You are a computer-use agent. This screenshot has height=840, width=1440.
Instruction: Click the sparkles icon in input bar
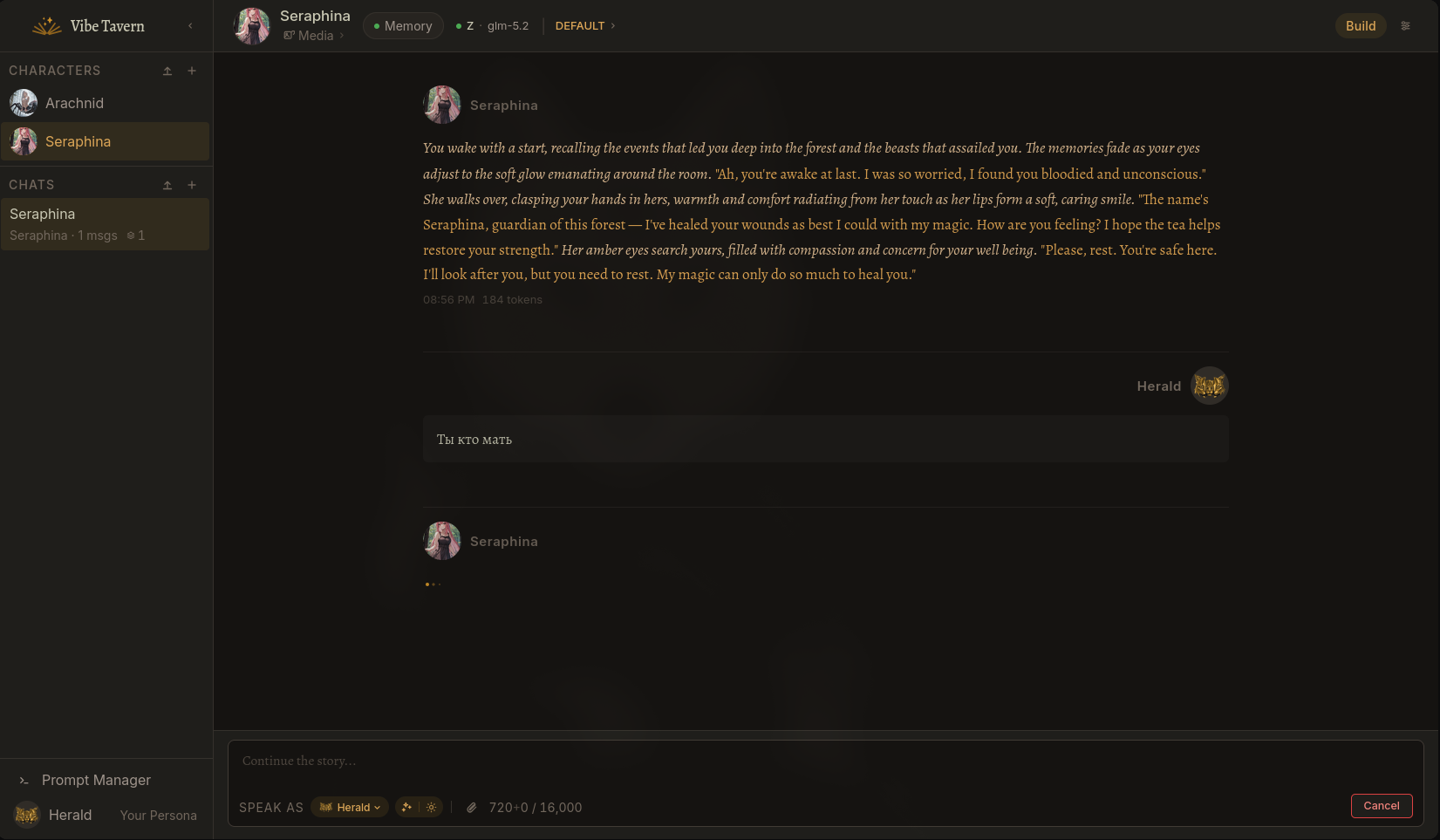pyautogui.click(x=406, y=808)
